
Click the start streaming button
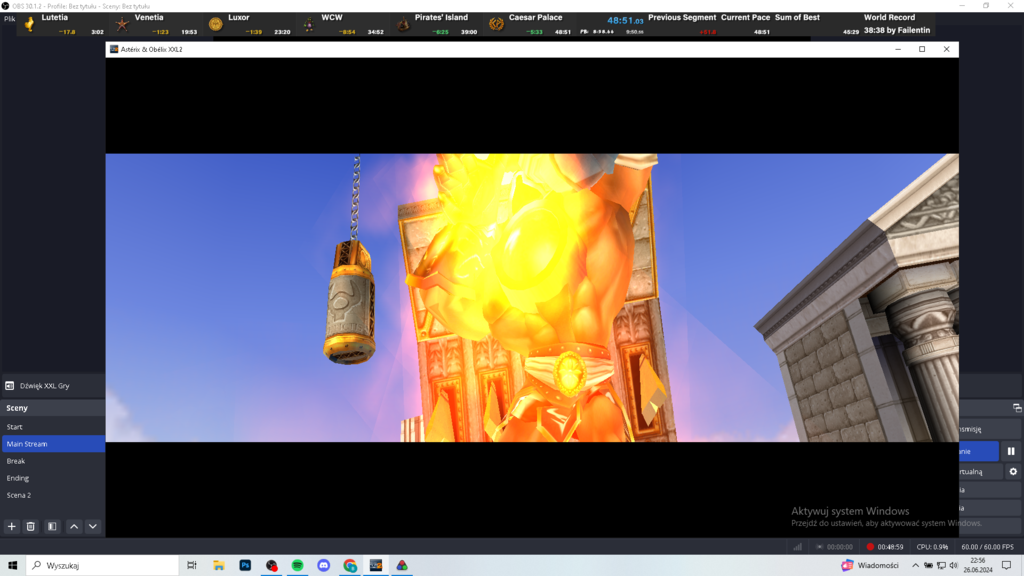(989, 429)
